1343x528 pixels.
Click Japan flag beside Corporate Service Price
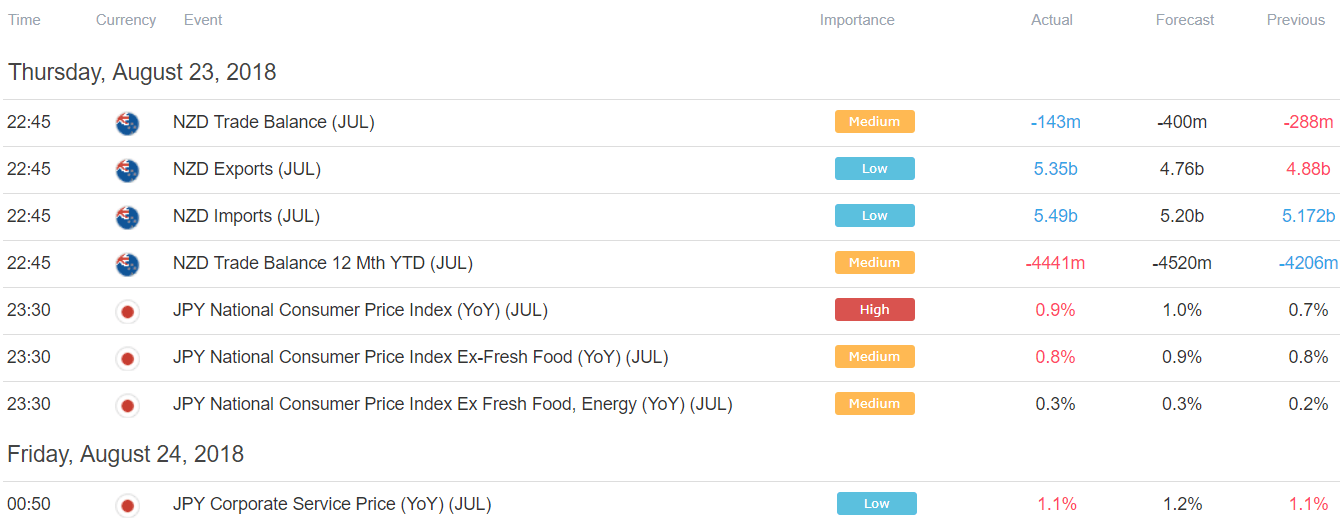127,505
